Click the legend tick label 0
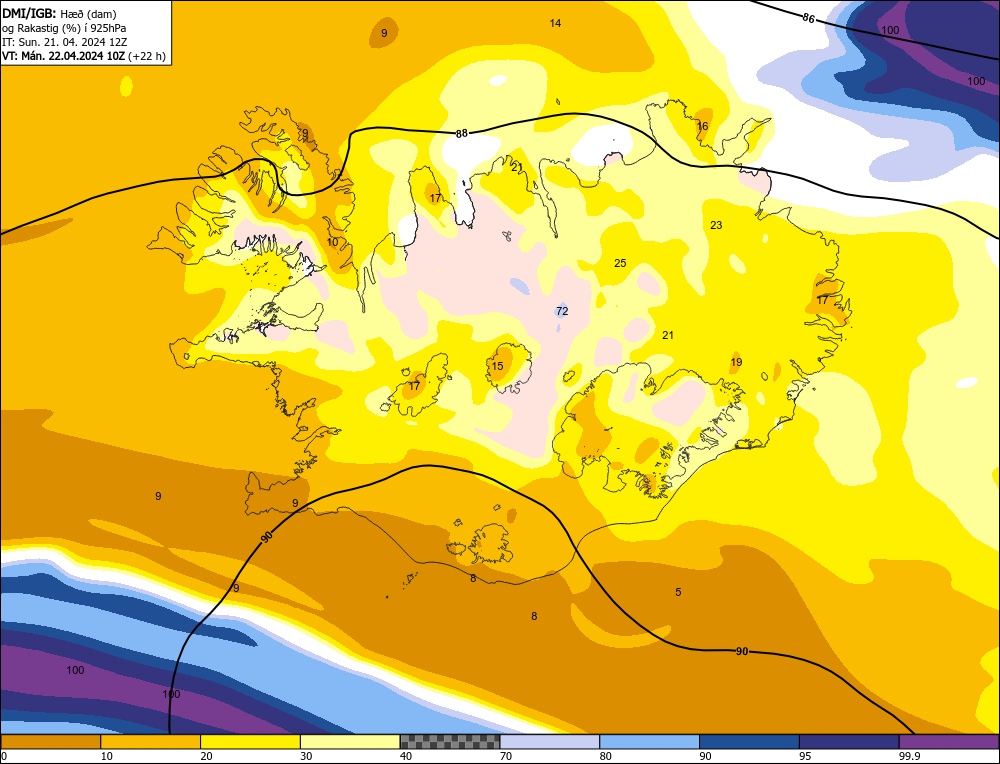This screenshot has width=1000, height=764. coord(4,757)
